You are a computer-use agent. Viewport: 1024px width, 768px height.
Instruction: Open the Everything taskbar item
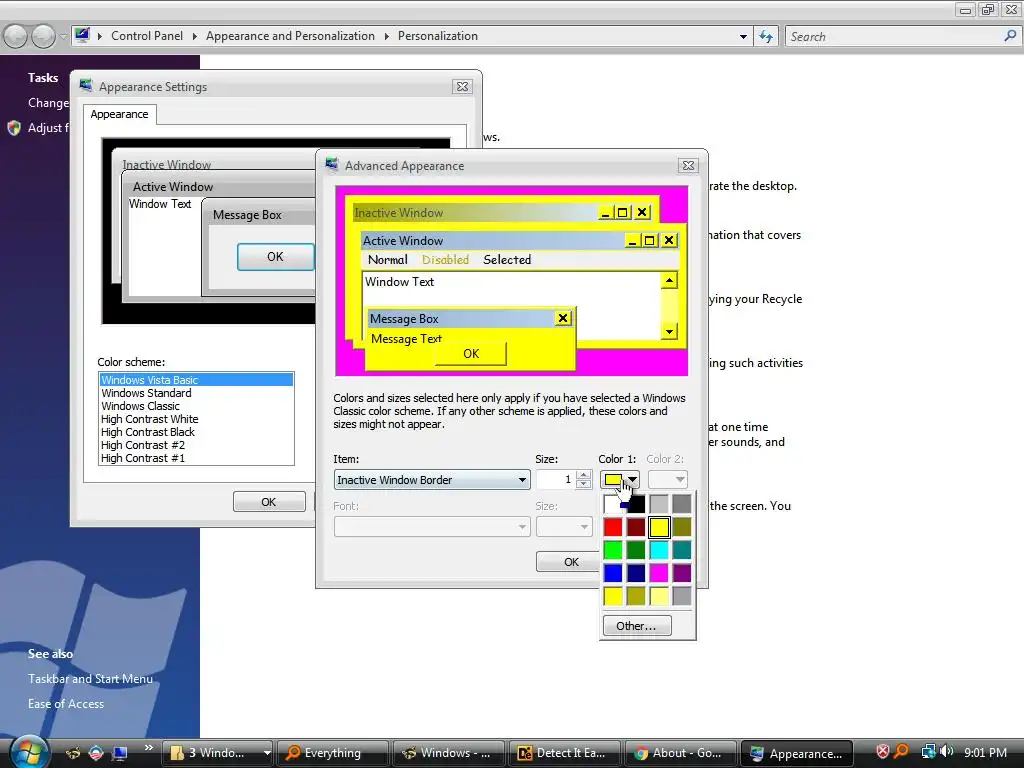pos(333,753)
